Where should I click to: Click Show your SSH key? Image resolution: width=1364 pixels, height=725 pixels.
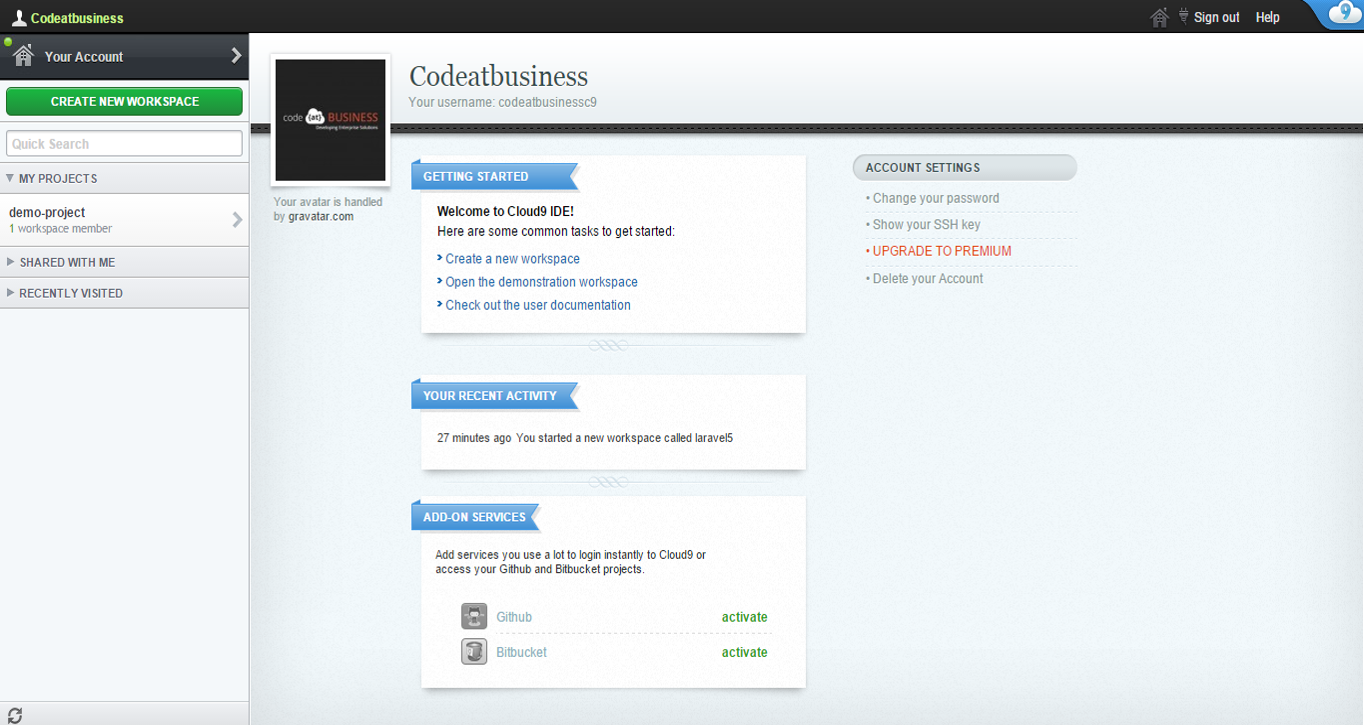point(926,224)
